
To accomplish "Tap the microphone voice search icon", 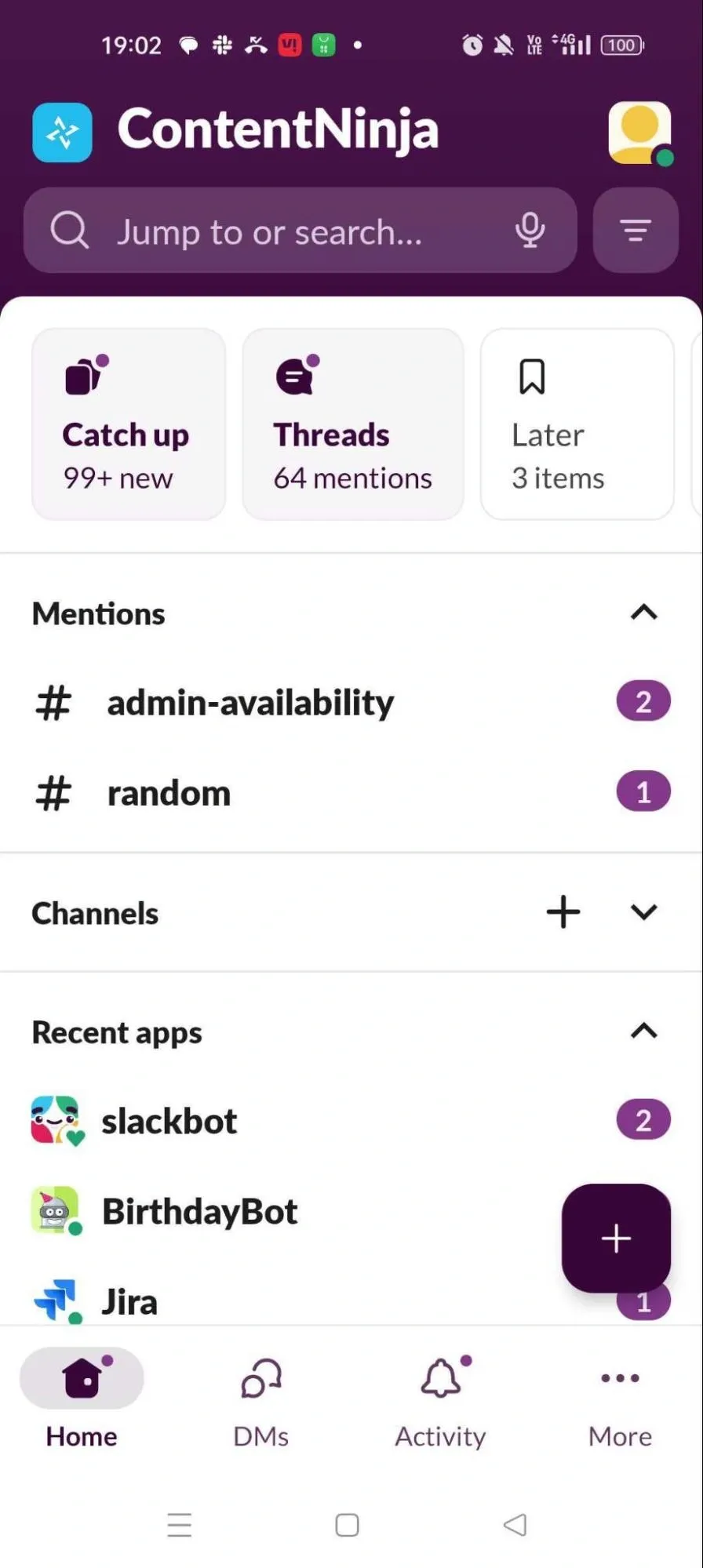I will click(530, 231).
